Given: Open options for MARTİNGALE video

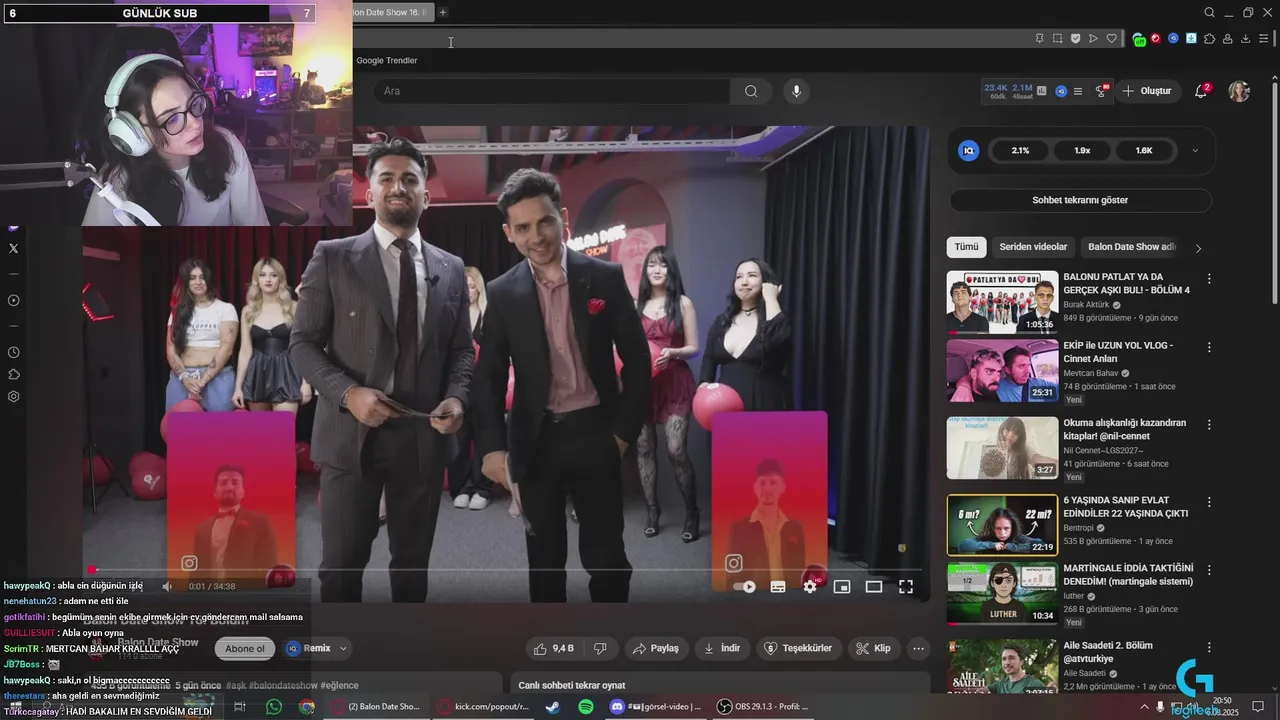Looking at the screenshot, I should click(1209, 570).
